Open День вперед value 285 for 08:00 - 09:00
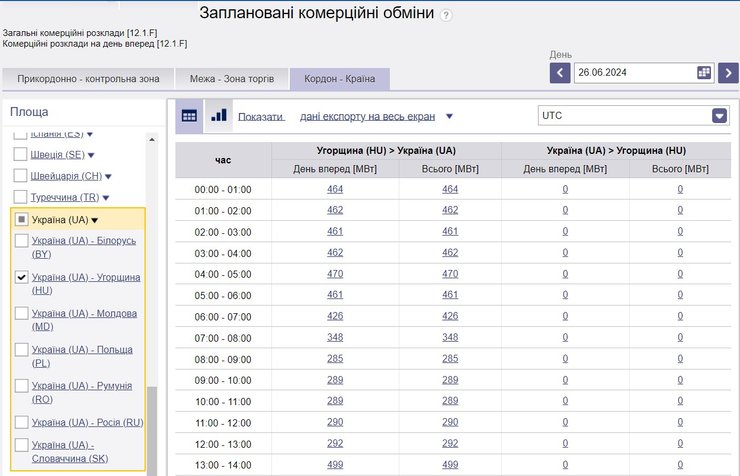The height and width of the screenshot is (476, 740). pos(335,359)
